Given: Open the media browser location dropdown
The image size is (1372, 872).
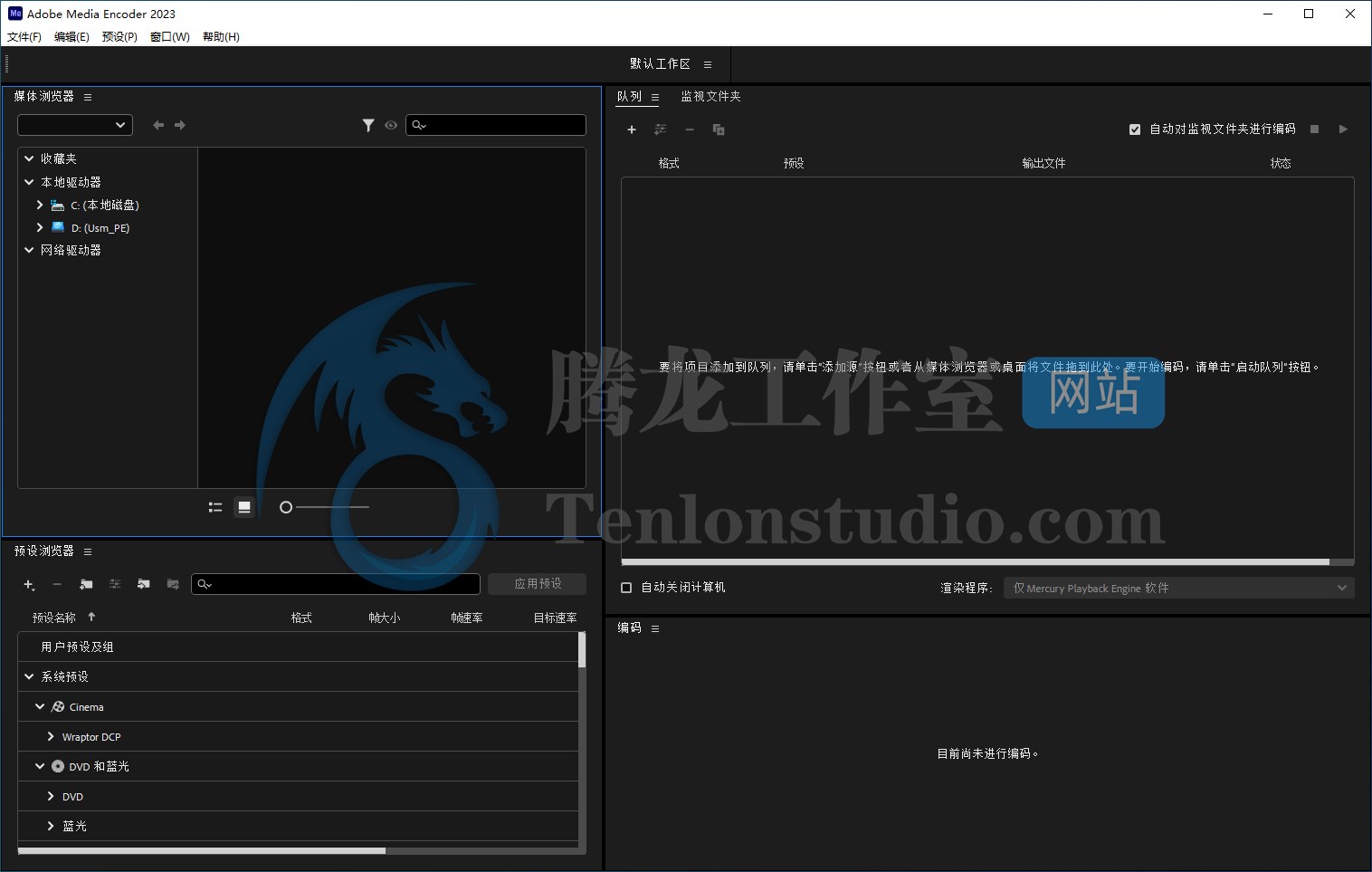Looking at the screenshot, I should [75, 125].
